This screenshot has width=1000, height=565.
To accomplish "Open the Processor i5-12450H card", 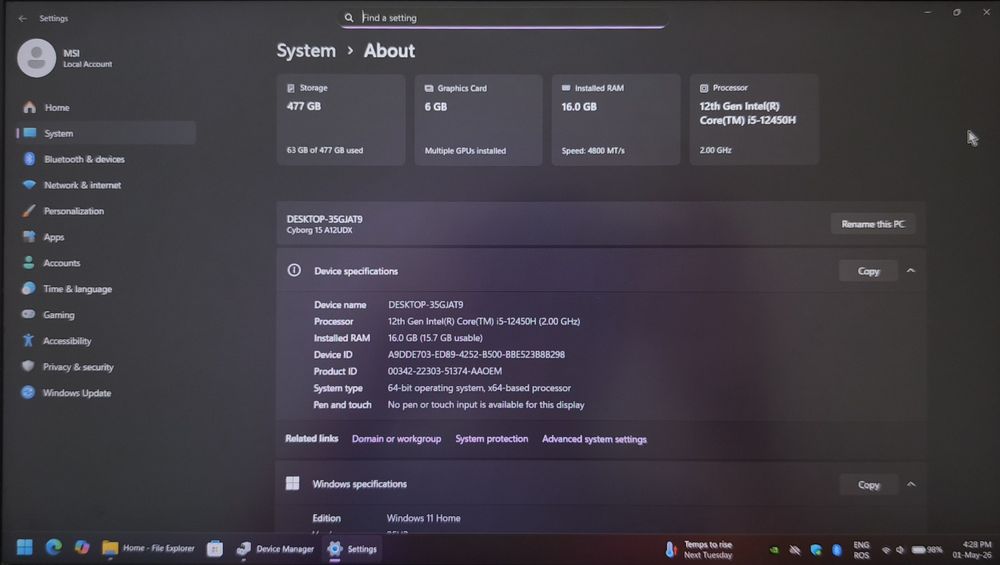I will click(x=754, y=120).
